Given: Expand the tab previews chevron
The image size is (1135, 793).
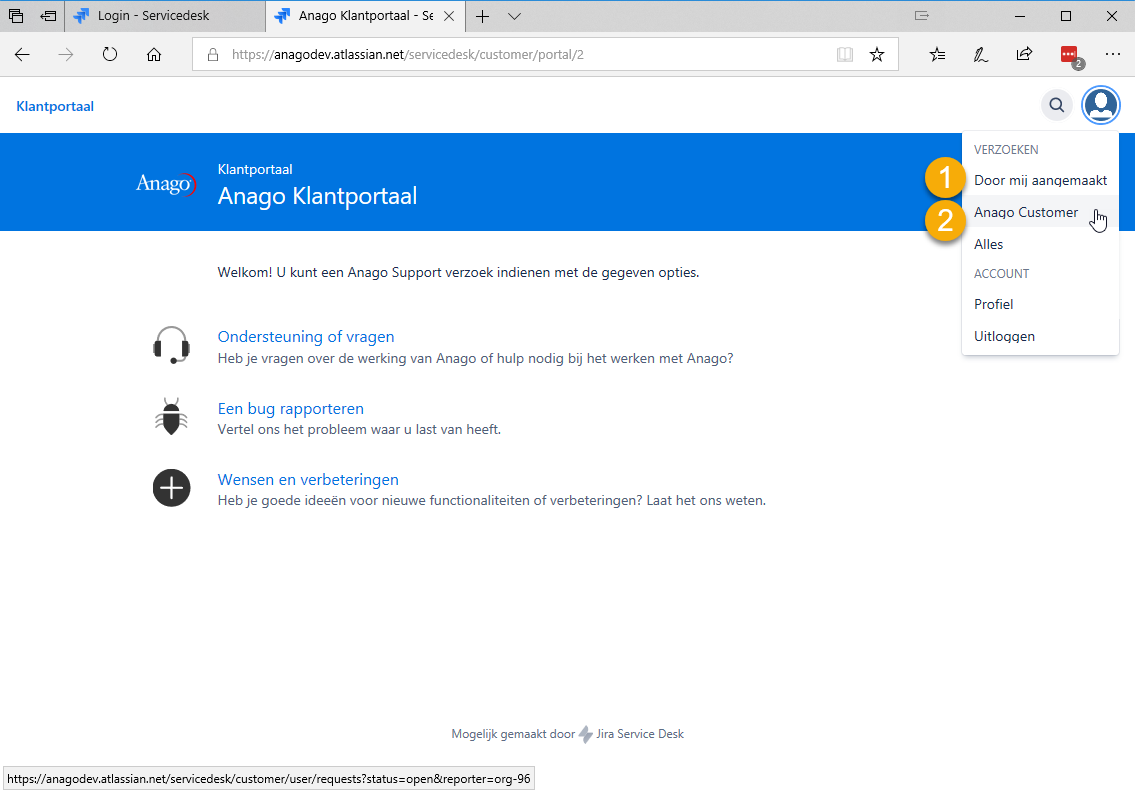Looking at the screenshot, I should 515,16.
